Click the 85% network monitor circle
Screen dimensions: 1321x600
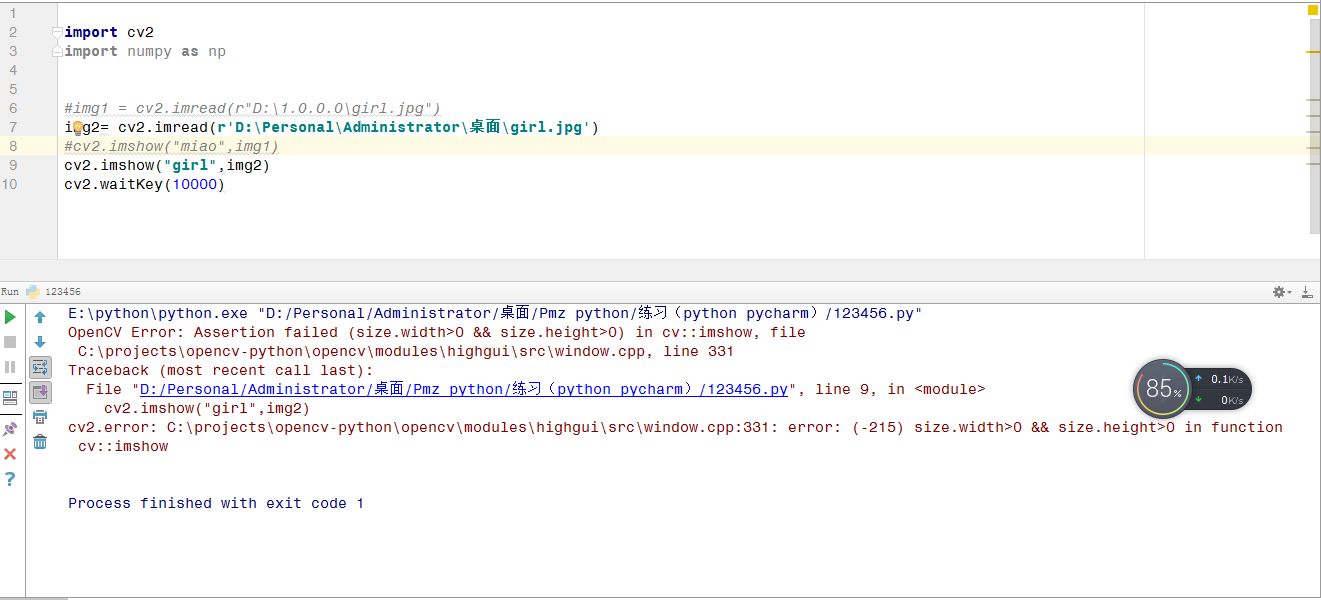1161,388
